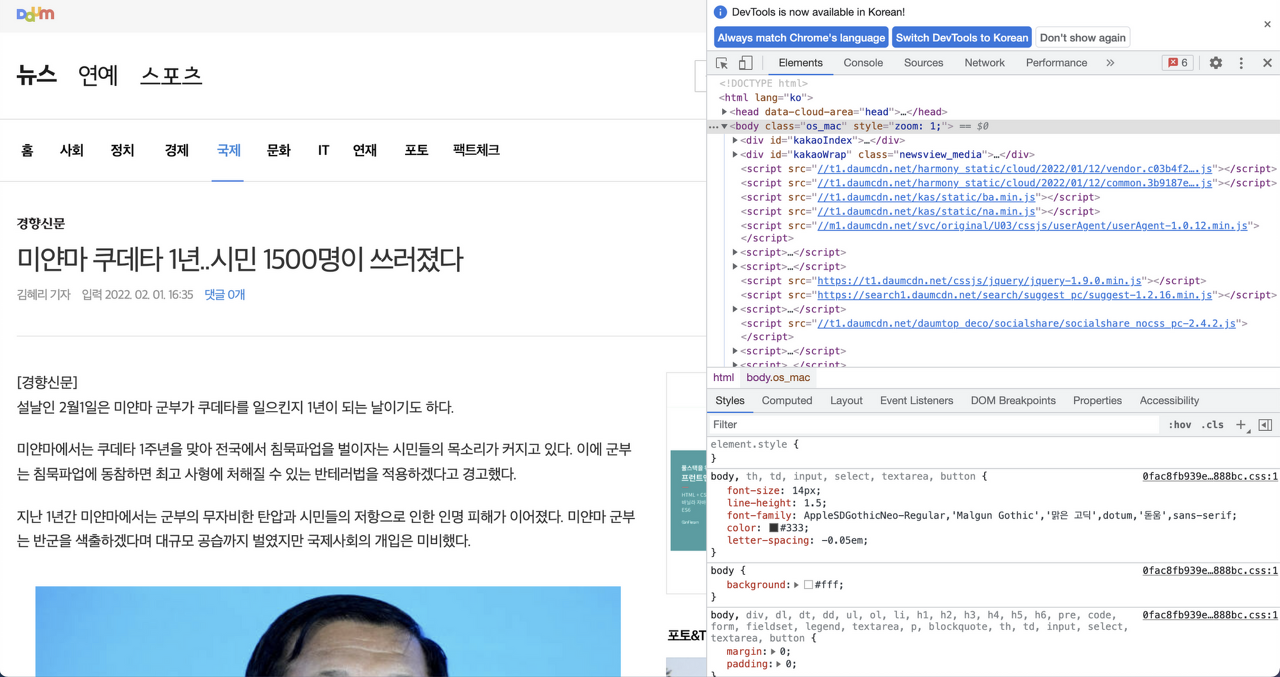Viewport: 1280px width, 677px height.
Task: Expand the div kakaoWrap node
Action: (735, 155)
